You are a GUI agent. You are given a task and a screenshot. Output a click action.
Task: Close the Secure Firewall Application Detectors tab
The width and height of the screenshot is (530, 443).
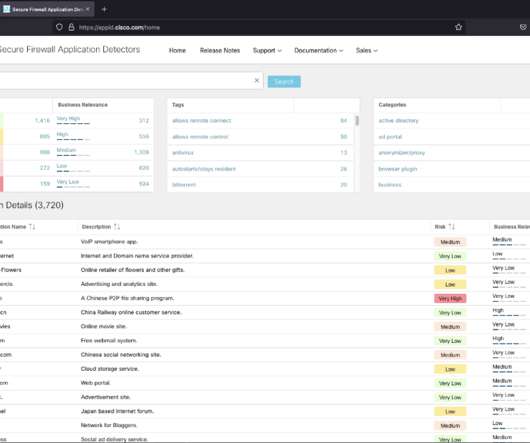point(88,9)
